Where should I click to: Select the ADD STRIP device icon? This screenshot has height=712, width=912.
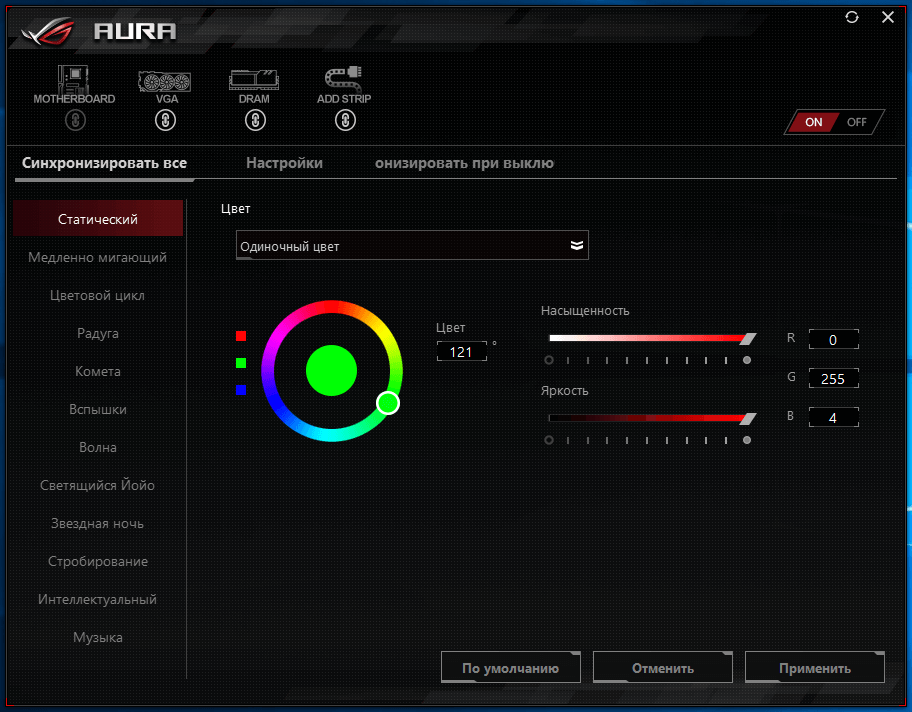(343, 80)
